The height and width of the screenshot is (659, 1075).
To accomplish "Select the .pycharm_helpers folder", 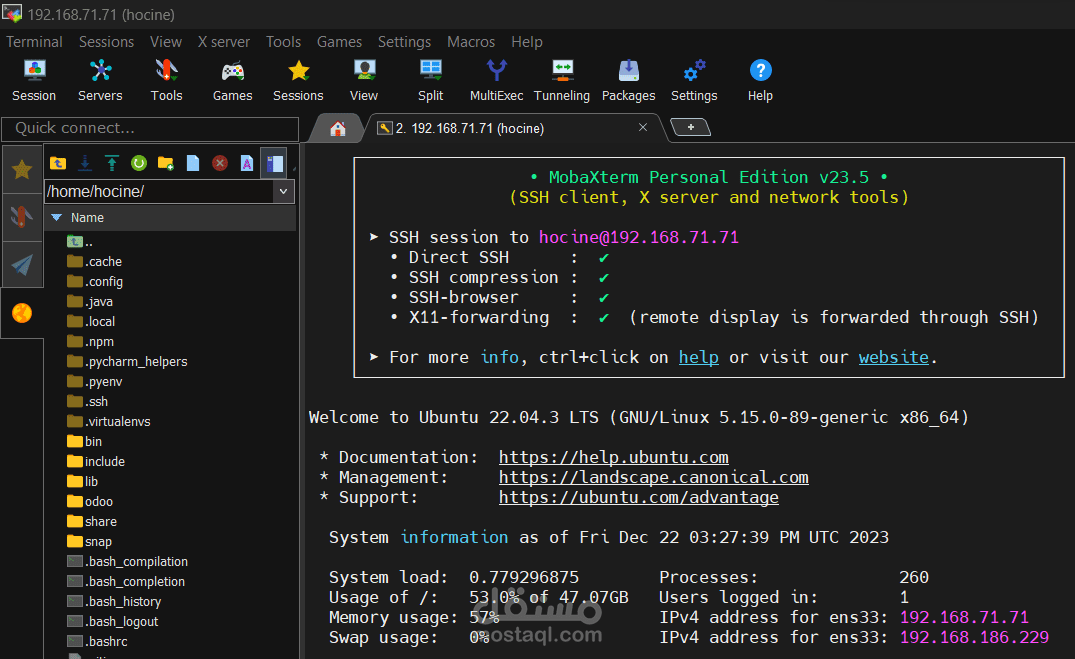I will click(127, 361).
